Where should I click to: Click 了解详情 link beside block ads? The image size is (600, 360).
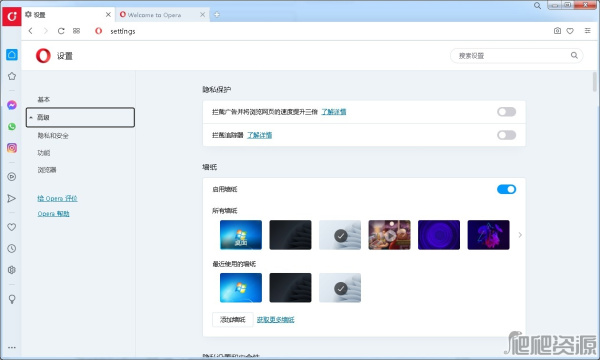(x=334, y=112)
